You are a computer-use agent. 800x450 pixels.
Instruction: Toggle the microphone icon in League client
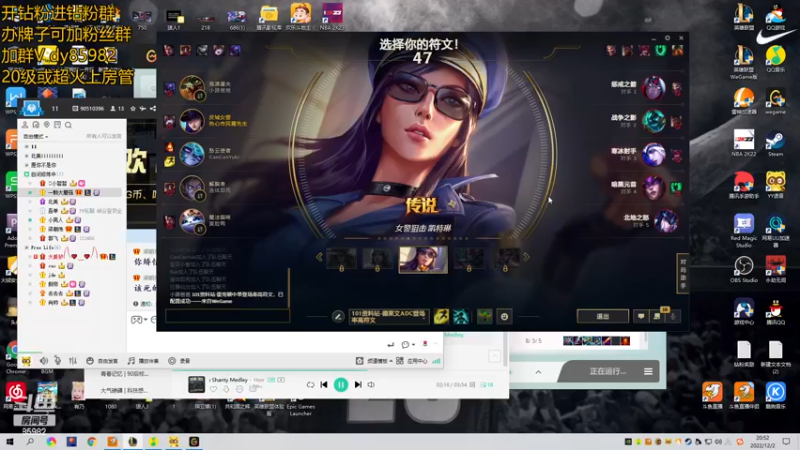673,317
